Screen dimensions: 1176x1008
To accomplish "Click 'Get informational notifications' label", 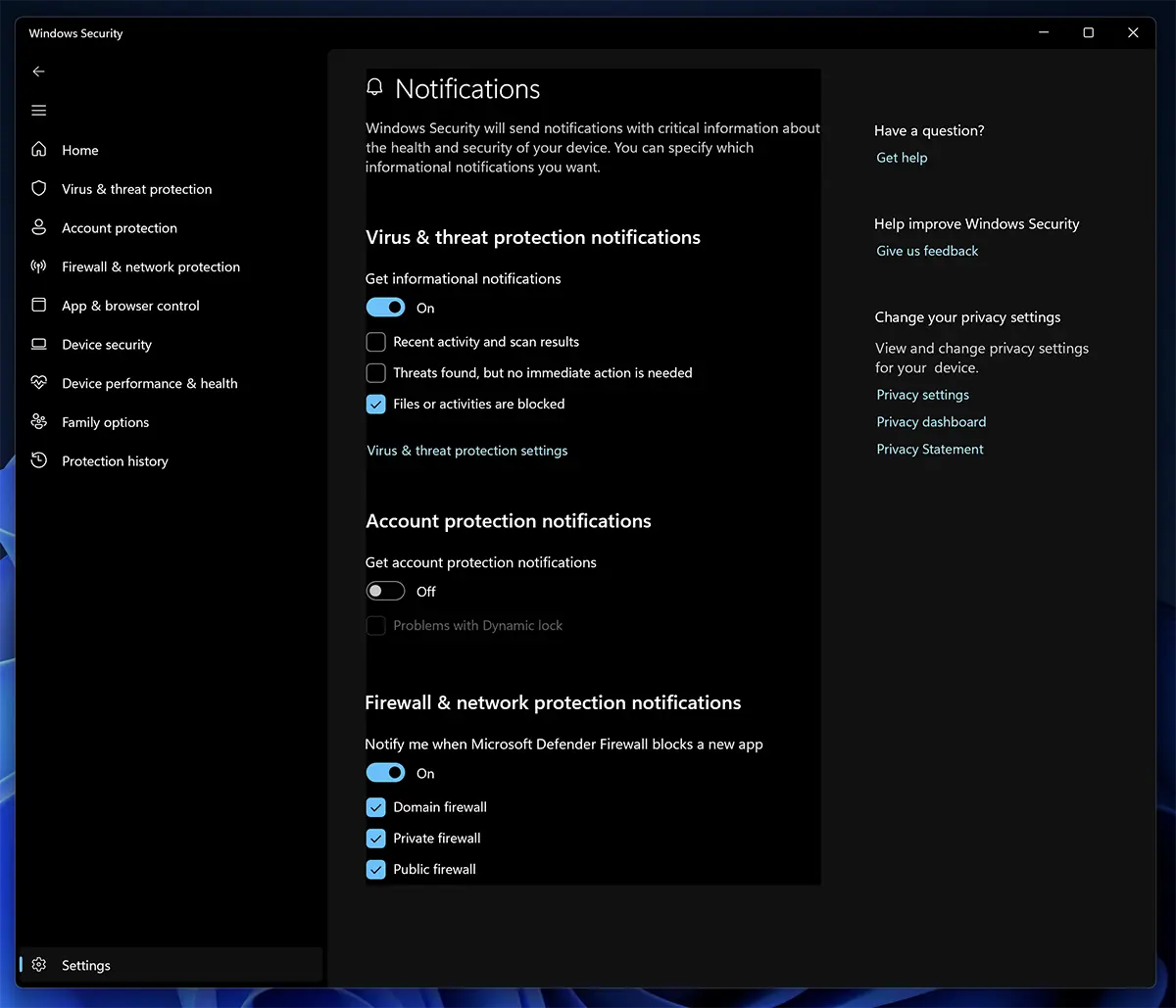I will (464, 279).
